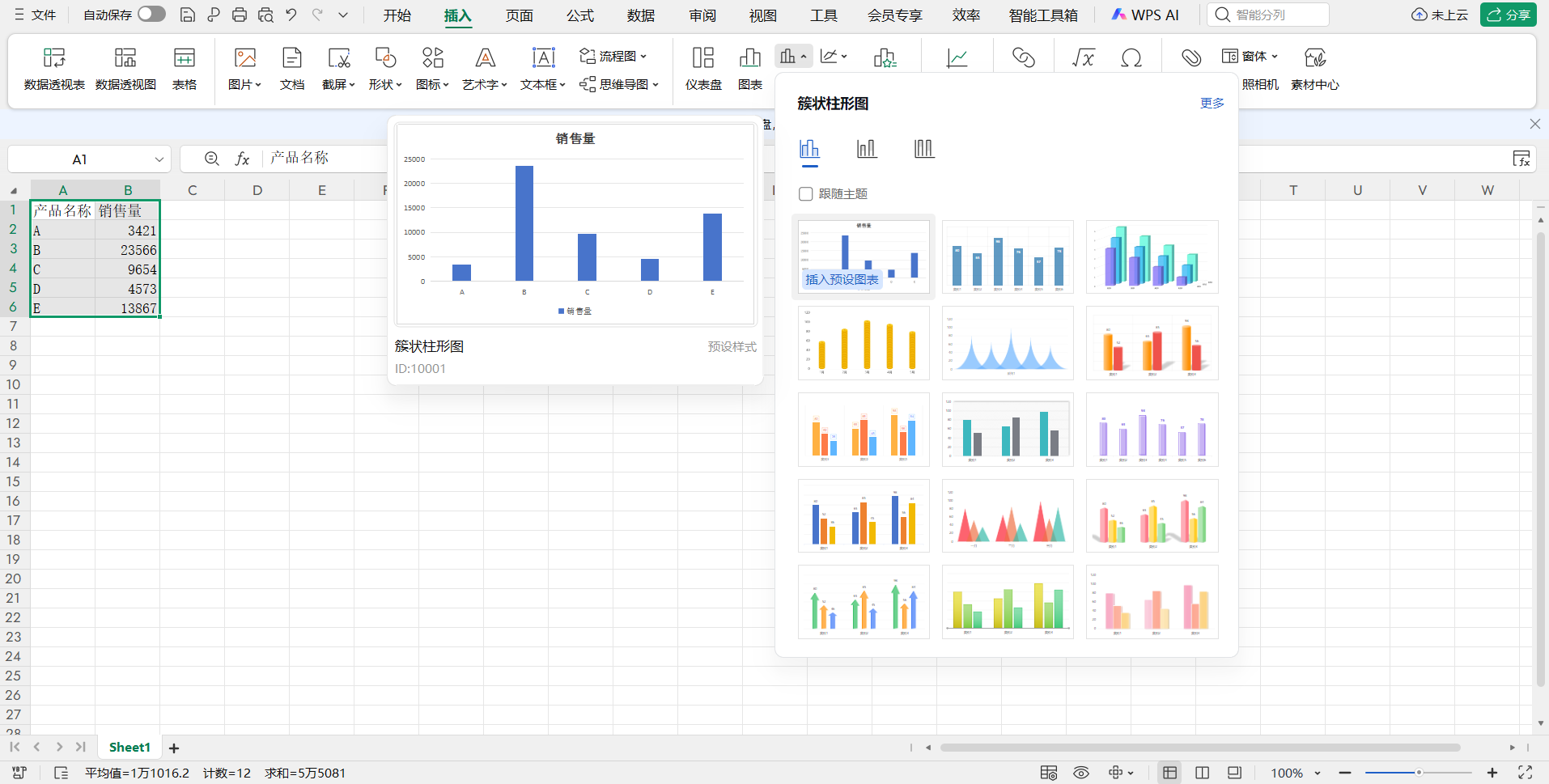Click the zoom slider handle in status bar
Viewport: 1549px width, 784px height.
(1419, 773)
